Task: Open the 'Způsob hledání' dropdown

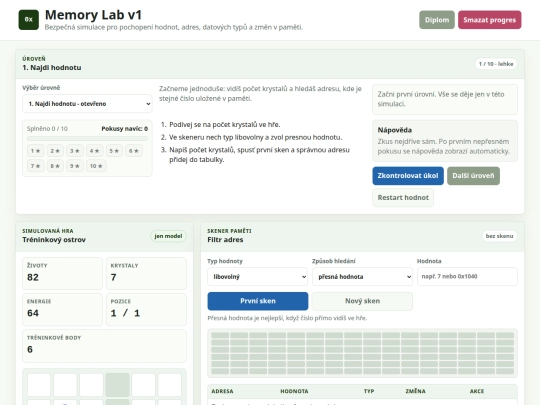Action: pos(362,277)
